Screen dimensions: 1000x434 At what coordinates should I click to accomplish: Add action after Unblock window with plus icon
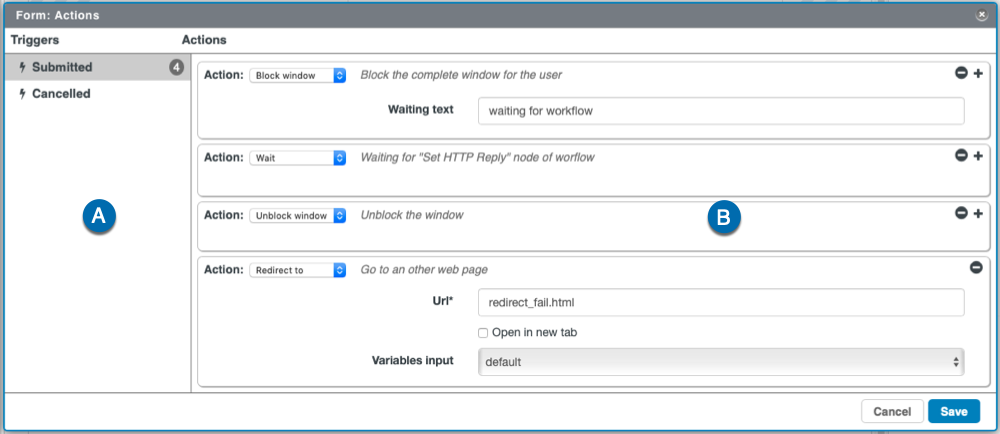(978, 213)
